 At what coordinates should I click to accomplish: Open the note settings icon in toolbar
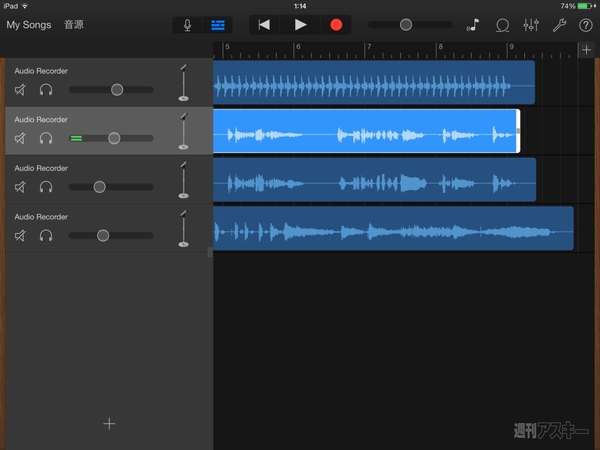(x=472, y=25)
